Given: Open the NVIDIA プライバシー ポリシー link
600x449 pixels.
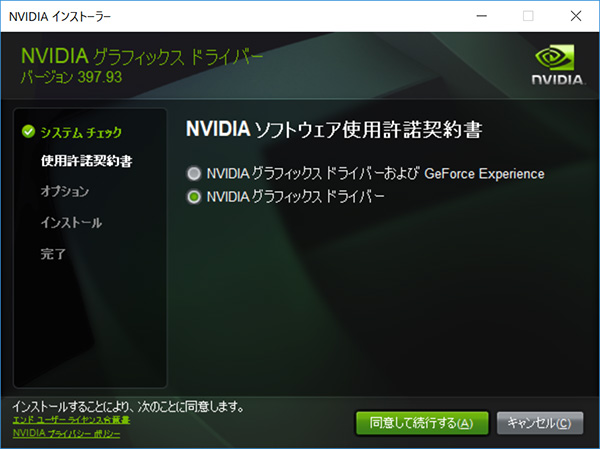Looking at the screenshot, I should (x=66, y=434).
